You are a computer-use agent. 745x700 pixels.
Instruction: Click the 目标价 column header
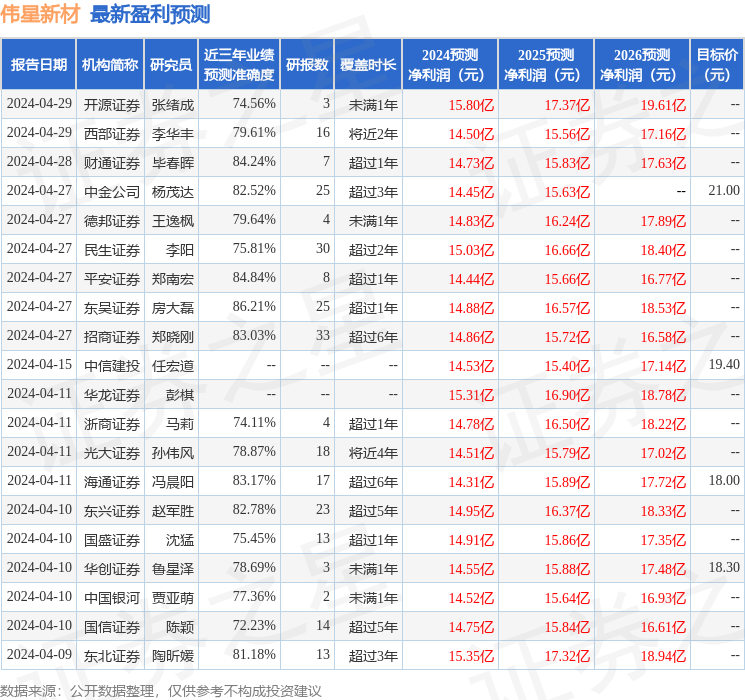click(x=716, y=64)
